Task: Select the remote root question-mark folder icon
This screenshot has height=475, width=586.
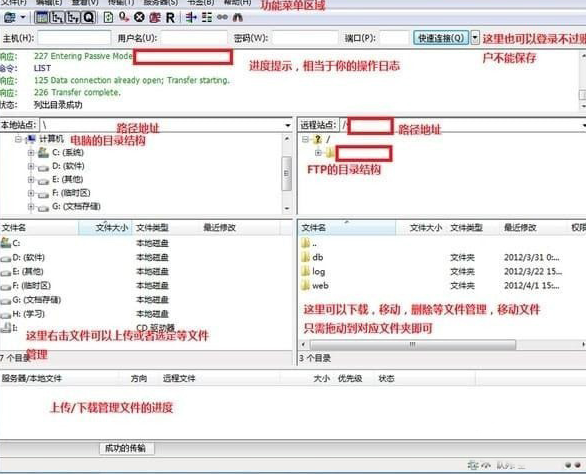Action: point(317,139)
